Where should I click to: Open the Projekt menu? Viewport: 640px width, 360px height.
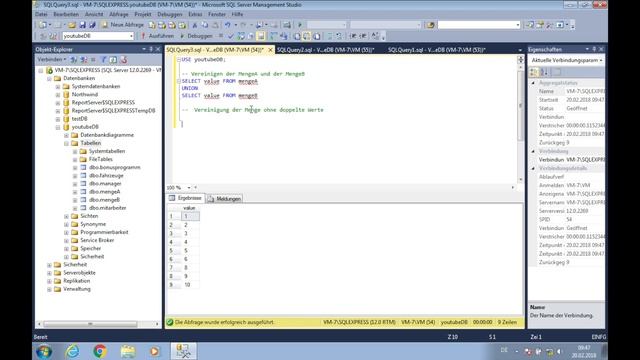(143, 14)
